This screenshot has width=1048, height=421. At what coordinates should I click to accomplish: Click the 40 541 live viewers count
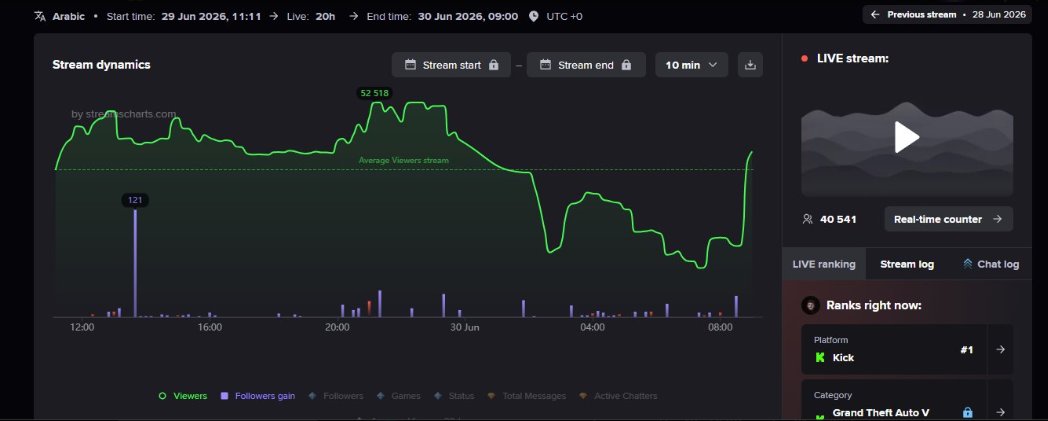[x=838, y=219]
